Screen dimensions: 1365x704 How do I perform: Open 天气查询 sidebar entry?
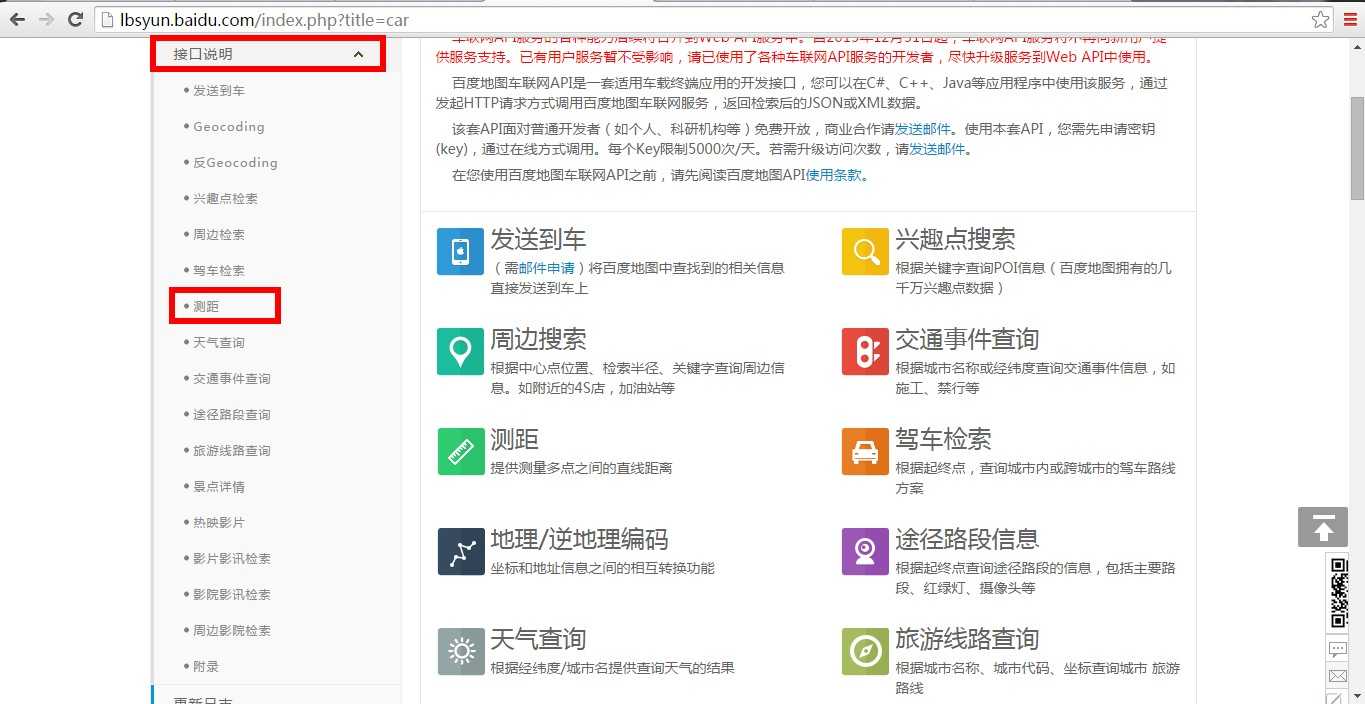coord(218,343)
